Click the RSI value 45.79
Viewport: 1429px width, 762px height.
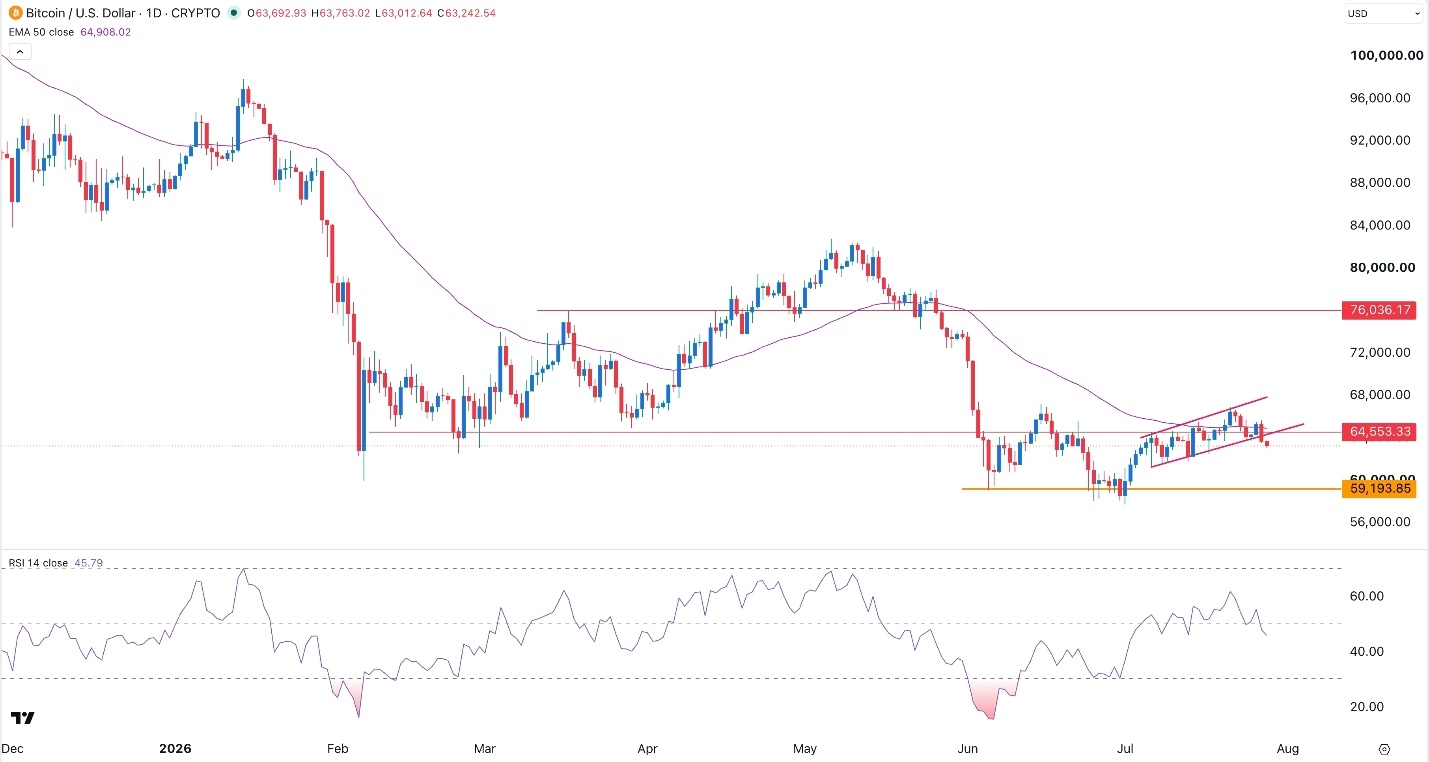(x=85, y=563)
